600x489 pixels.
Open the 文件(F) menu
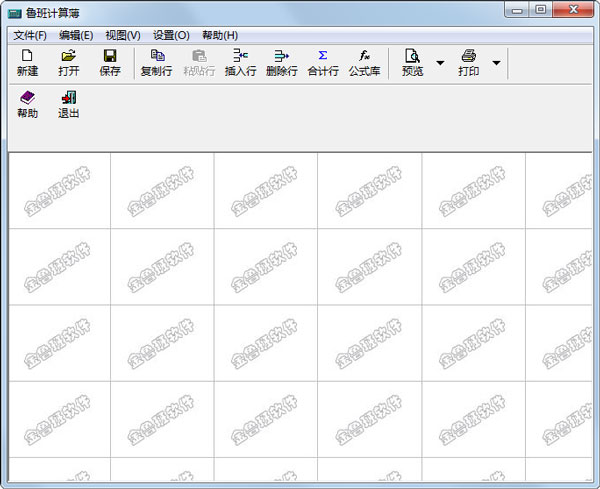30,36
